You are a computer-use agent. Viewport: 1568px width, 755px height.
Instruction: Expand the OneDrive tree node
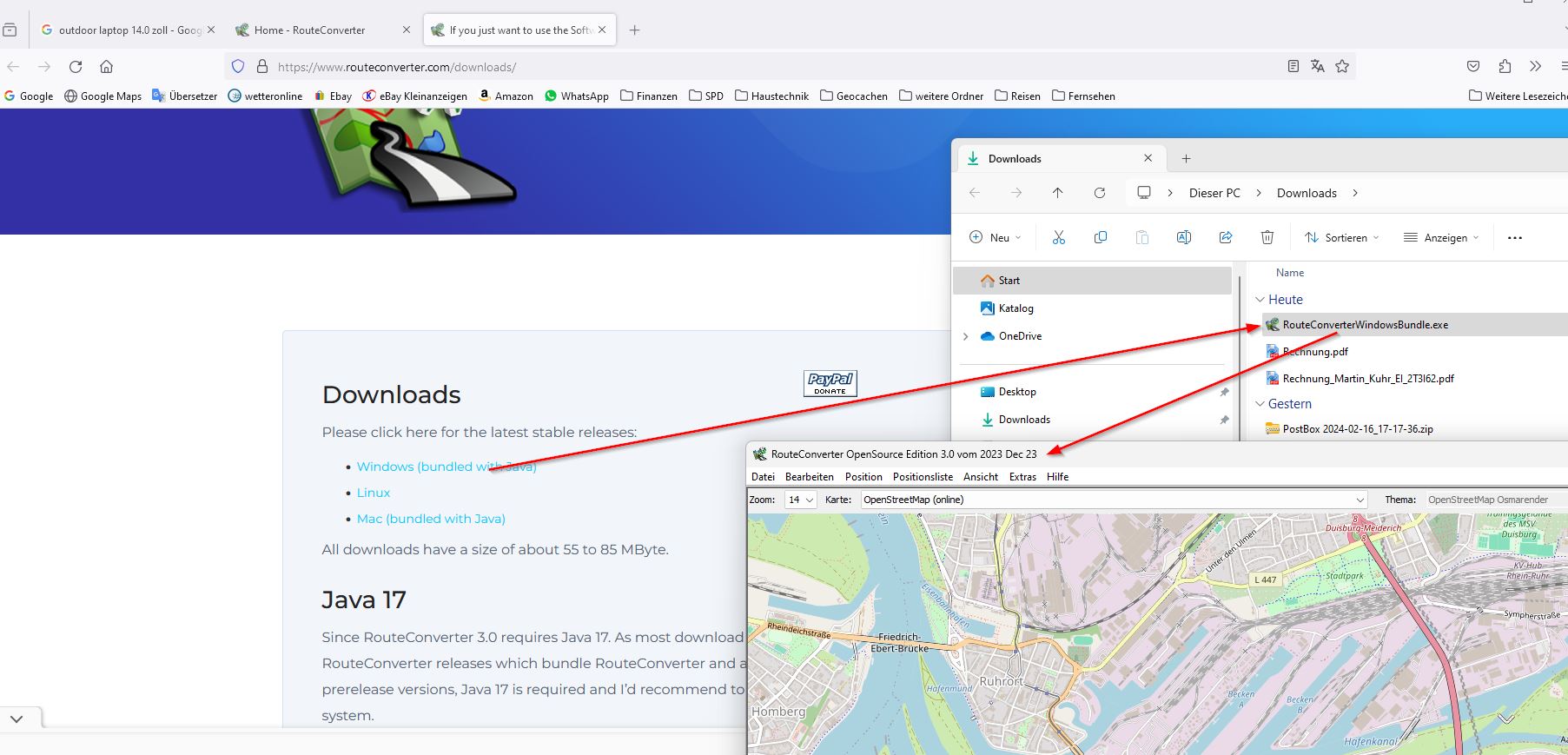point(965,336)
